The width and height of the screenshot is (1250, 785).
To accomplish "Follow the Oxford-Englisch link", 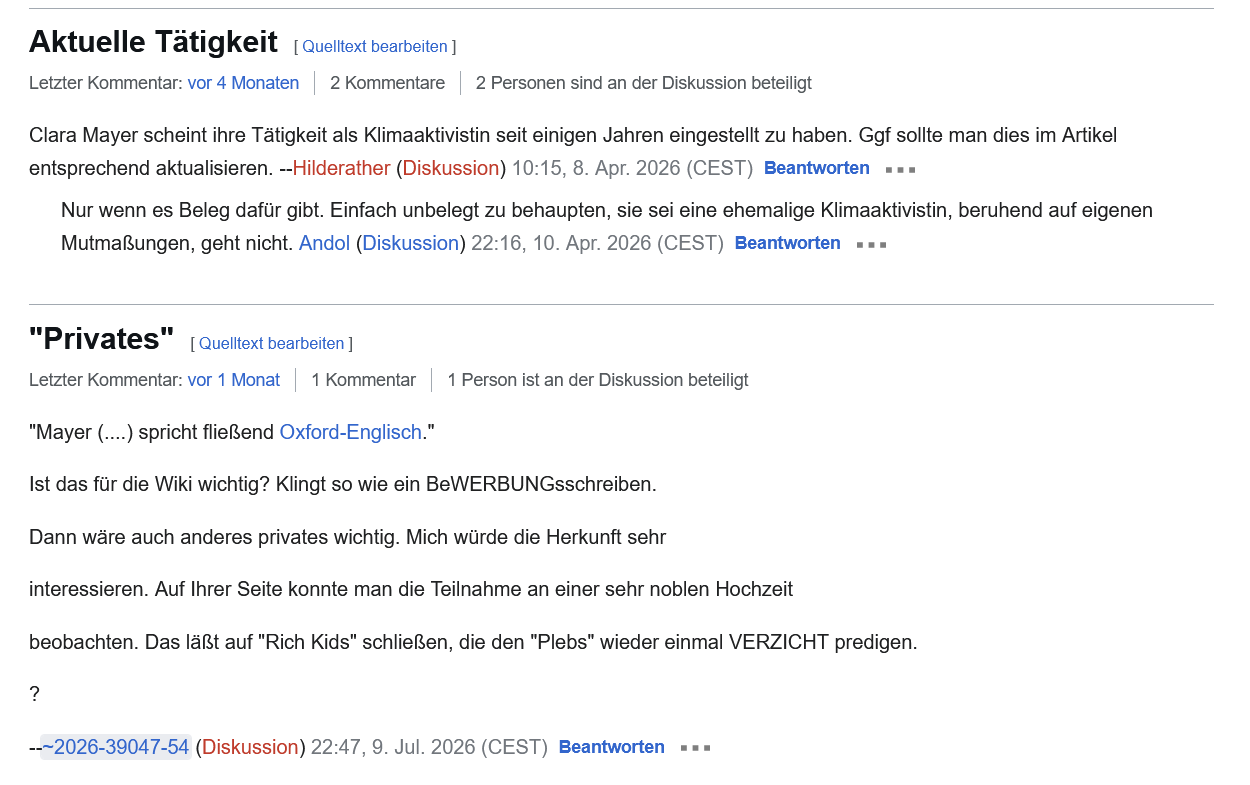I will point(350,433).
